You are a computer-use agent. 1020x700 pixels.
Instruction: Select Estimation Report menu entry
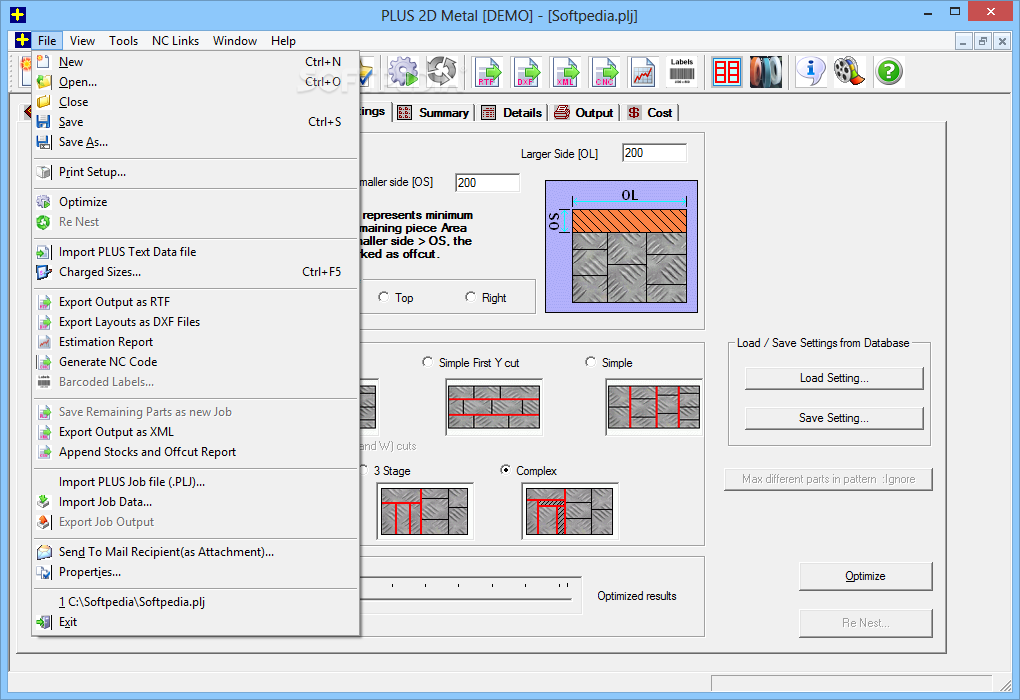196,342
